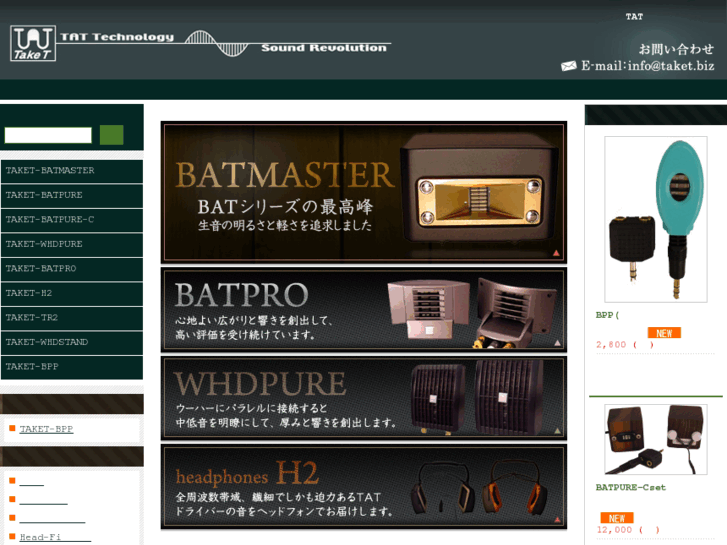Viewport: 727px width, 545px height.
Task: Open the TAKET-BATMASTER menu item
Action: [x=72, y=171]
